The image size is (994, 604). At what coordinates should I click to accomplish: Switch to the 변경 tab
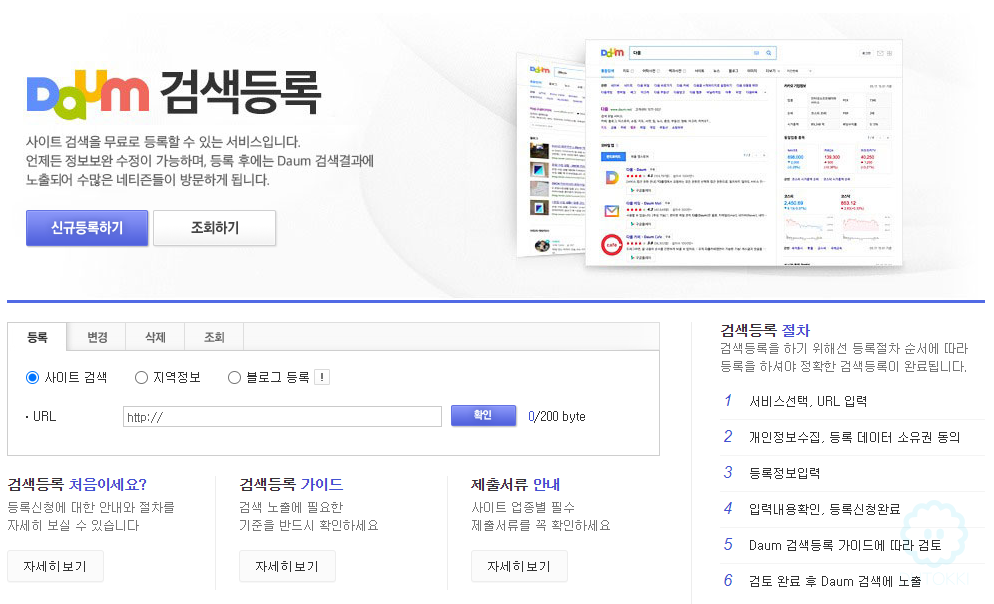coord(96,337)
